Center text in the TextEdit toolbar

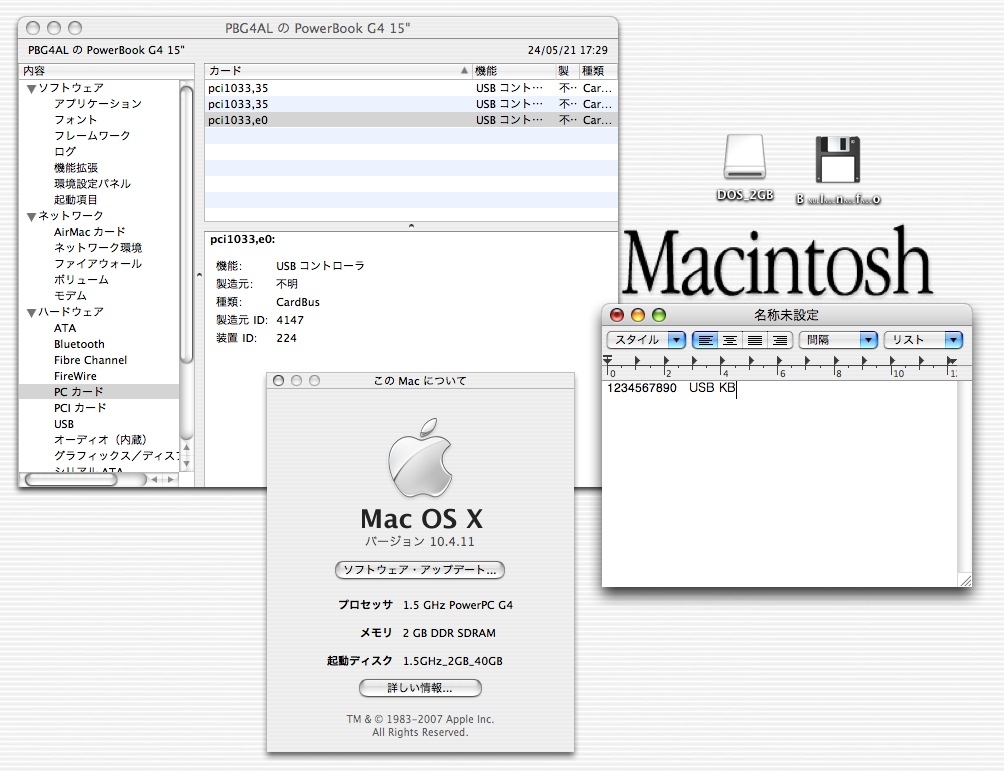730,340
